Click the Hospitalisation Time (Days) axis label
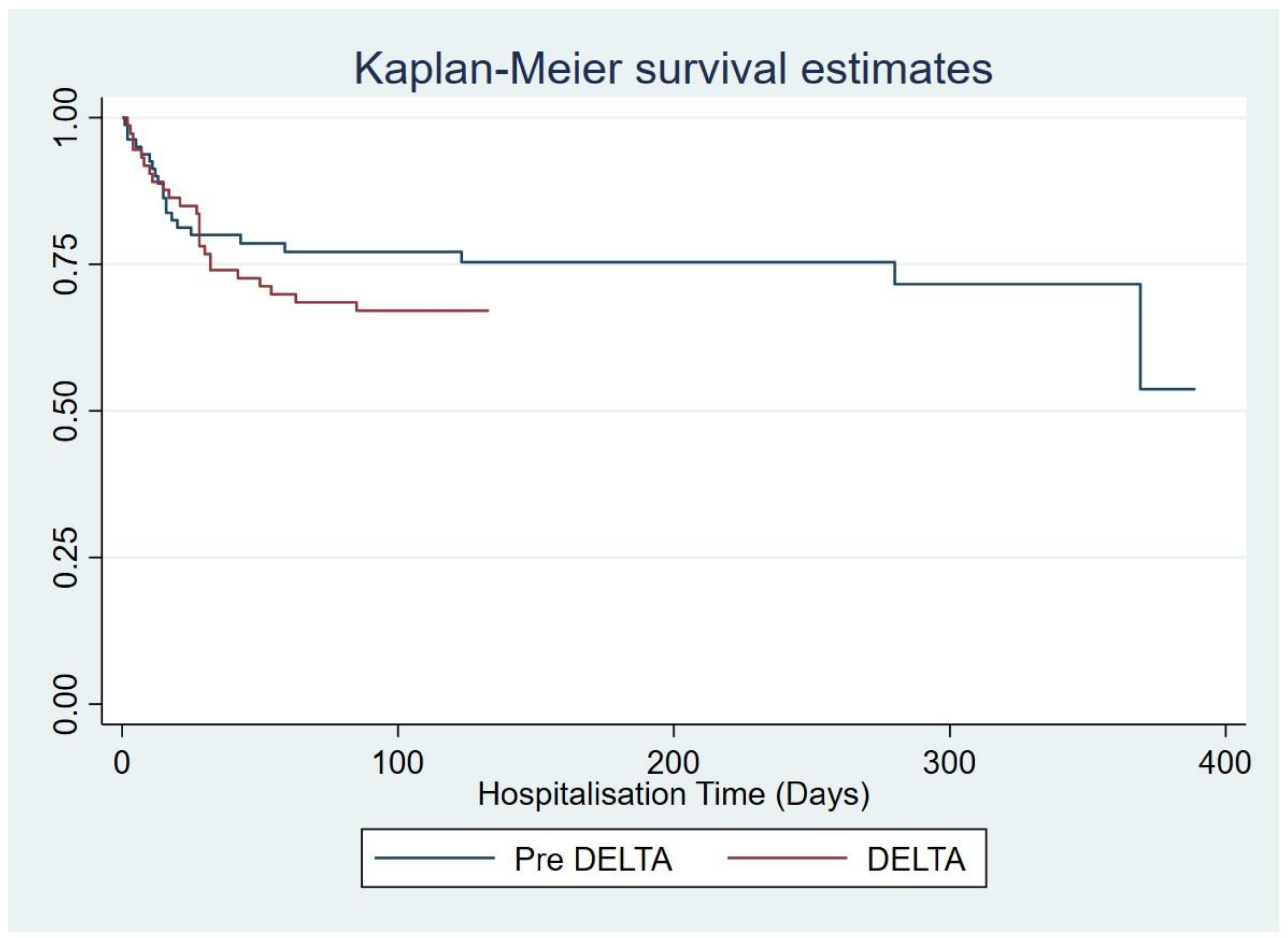This screenshot has height=938, width=1288. click(673, 794)
